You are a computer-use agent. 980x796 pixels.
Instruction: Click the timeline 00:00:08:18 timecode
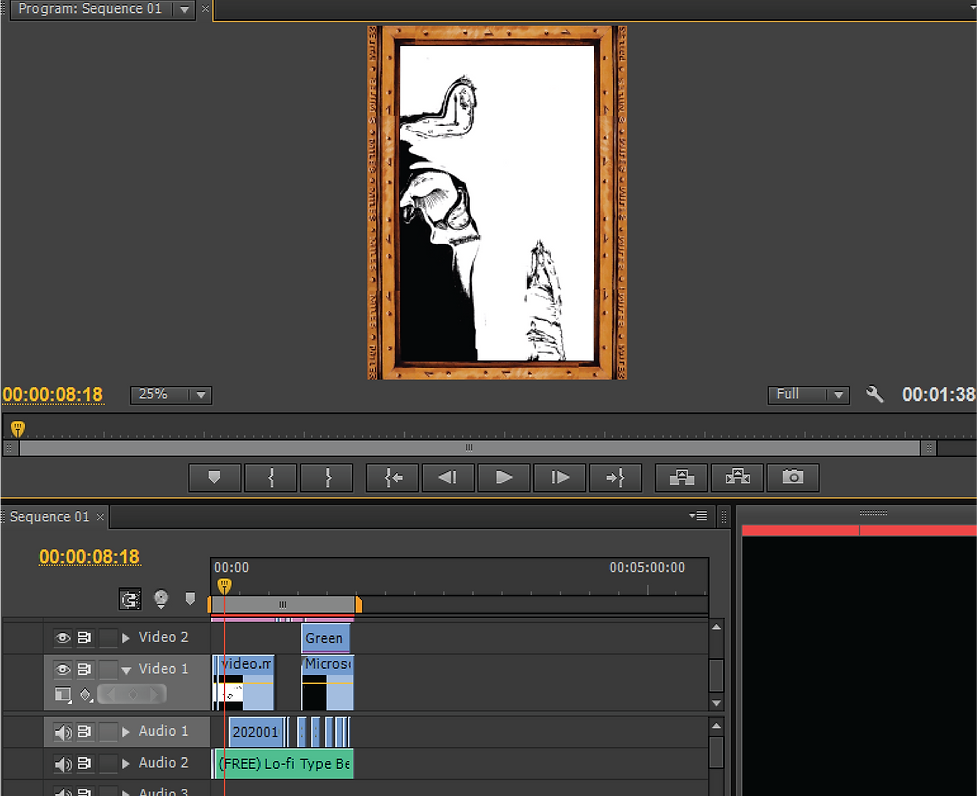tap(89, 557)
